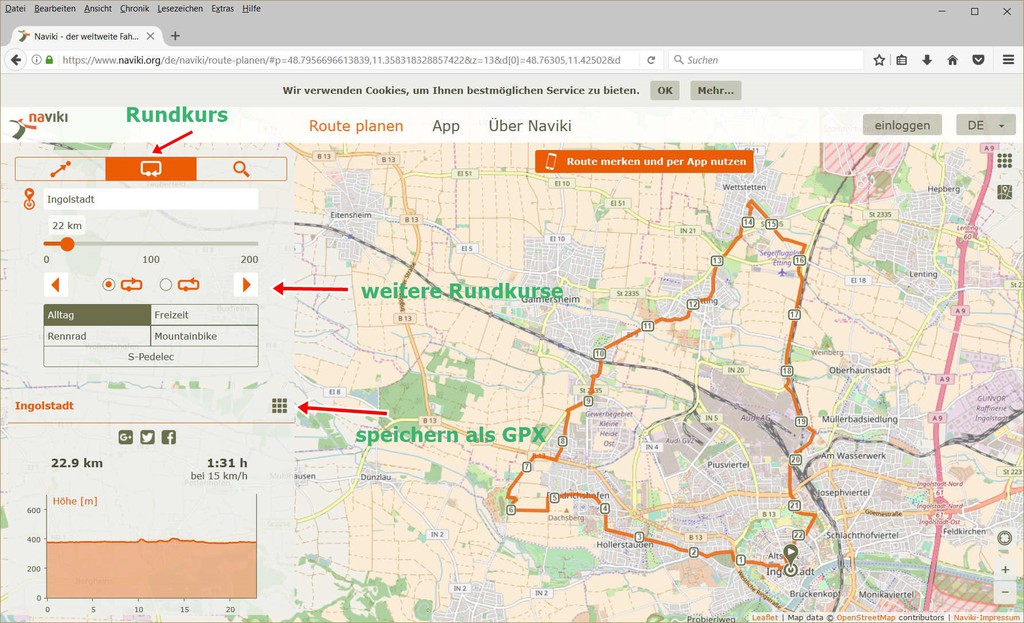The image size is (1024, 623).
Task: Share route on Facebook
Action: (x=168, y=437)
